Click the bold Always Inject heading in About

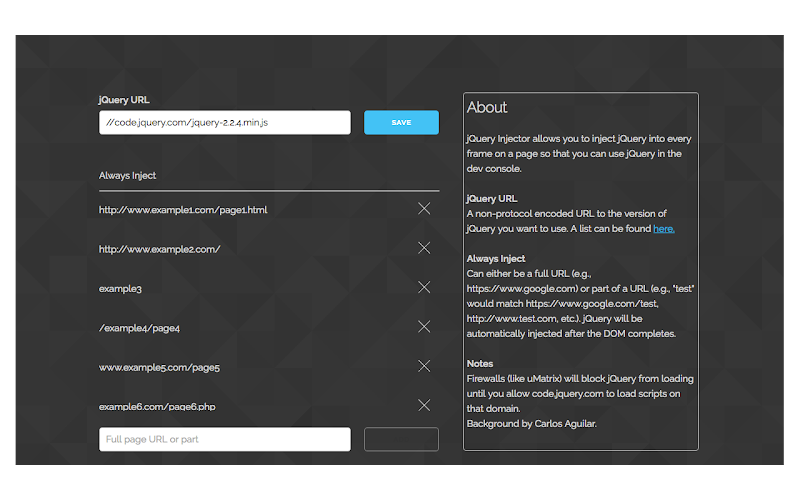496,259
